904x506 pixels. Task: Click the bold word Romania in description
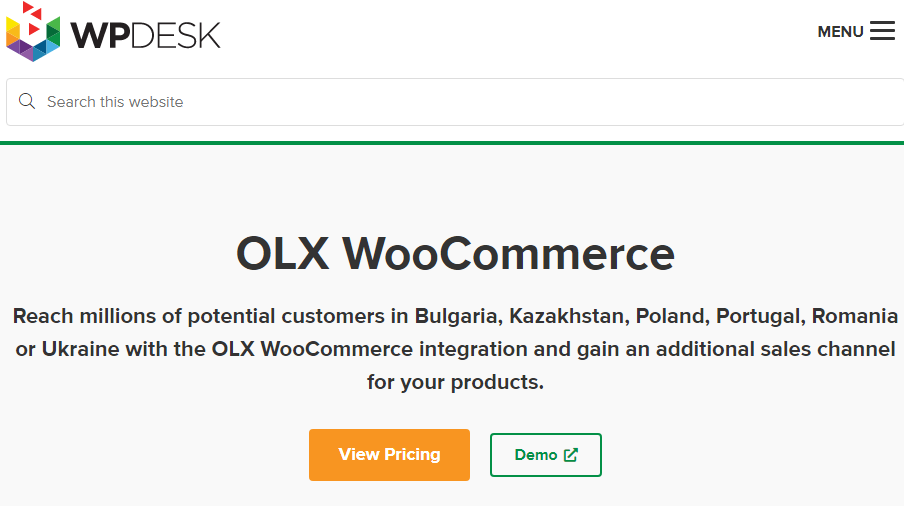click(x=854, y=316)
